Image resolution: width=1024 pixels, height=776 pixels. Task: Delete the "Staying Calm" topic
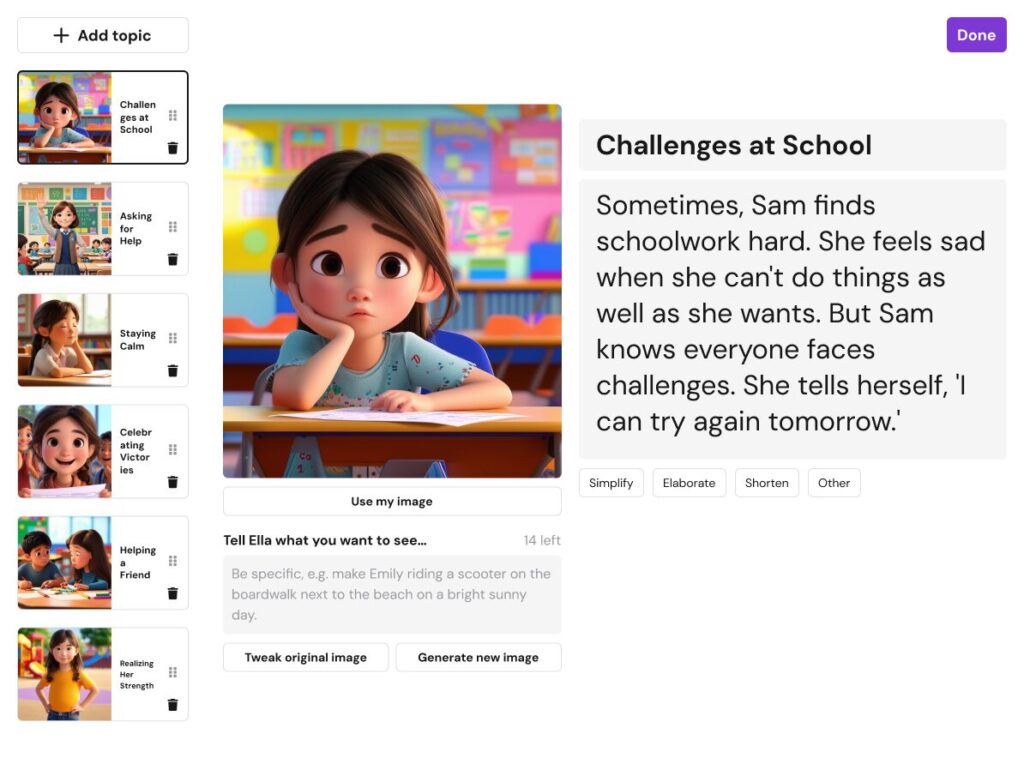[x=173, y=371]
